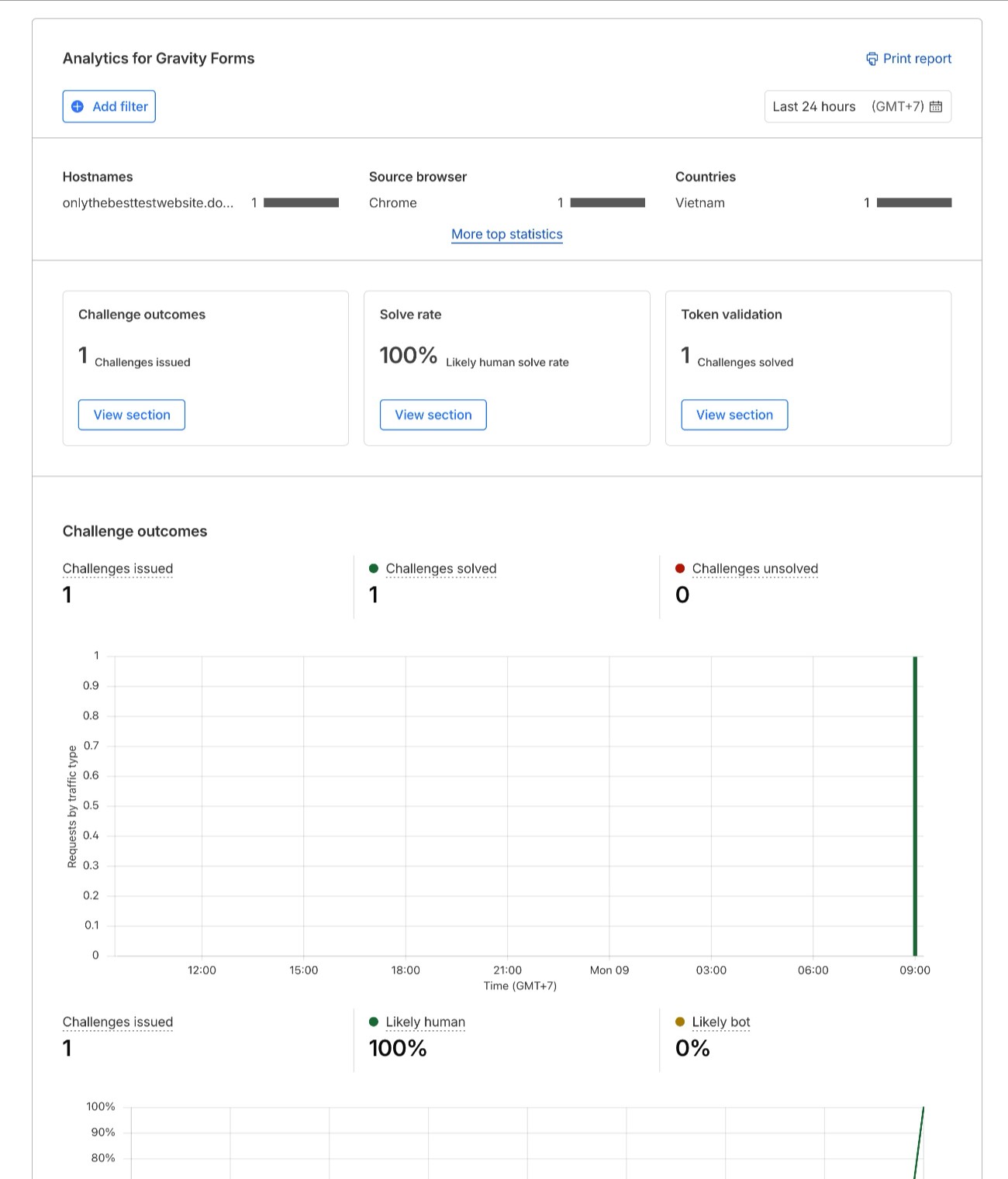Open the GMT+7 timezone selector

pos(899,106)
